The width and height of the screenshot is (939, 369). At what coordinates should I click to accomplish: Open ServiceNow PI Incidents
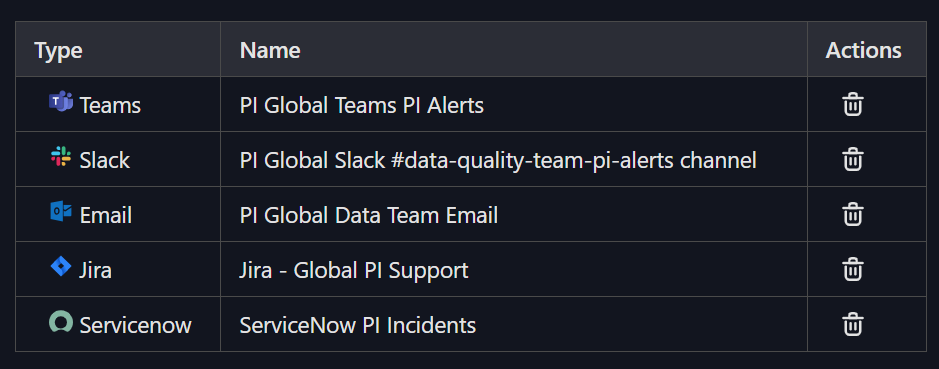tap(358, 326)
